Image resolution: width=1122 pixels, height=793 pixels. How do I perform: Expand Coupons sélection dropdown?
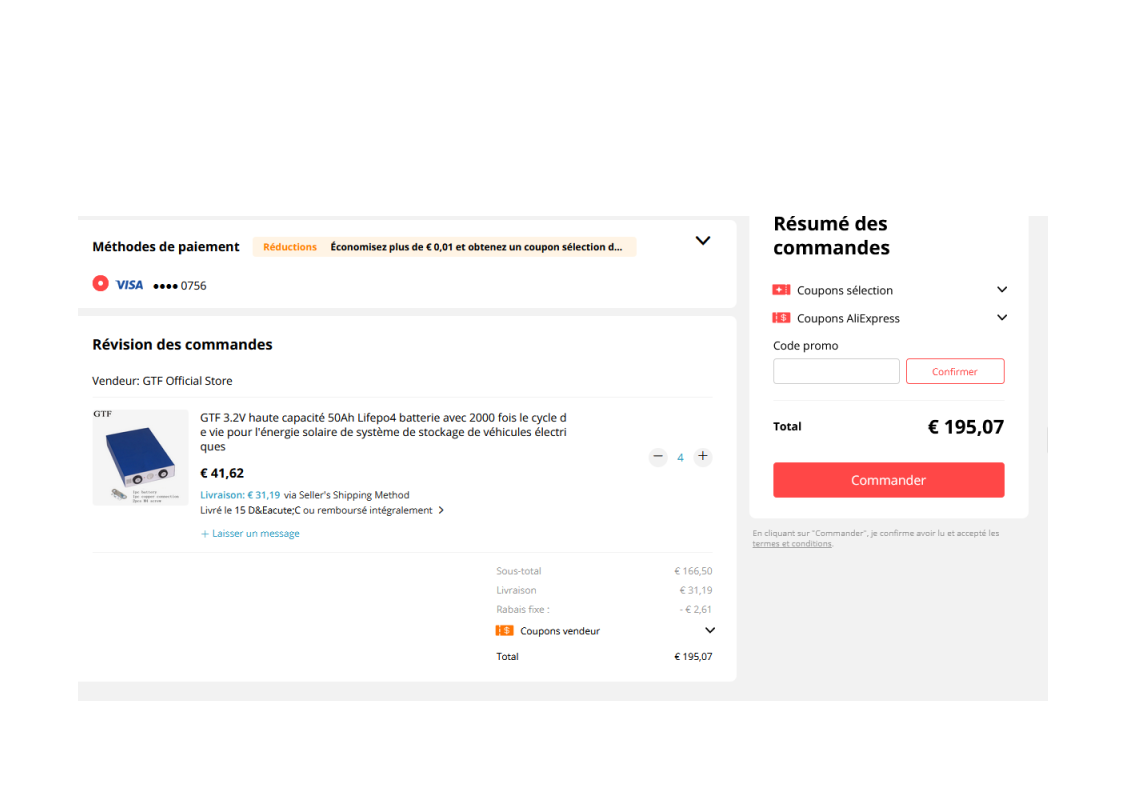(x=1002, y=290)
